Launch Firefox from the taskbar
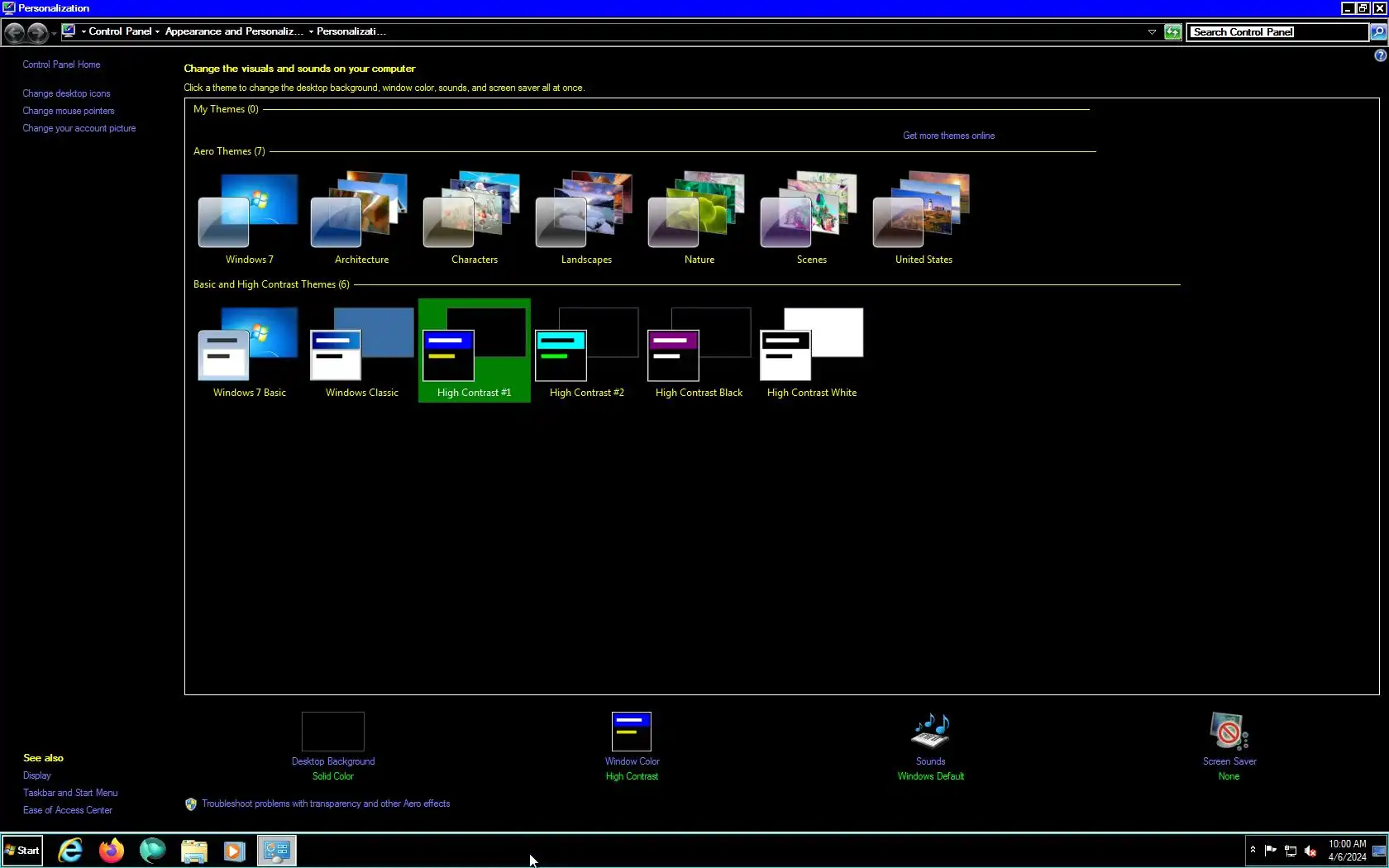 click(x=112, y=851)
